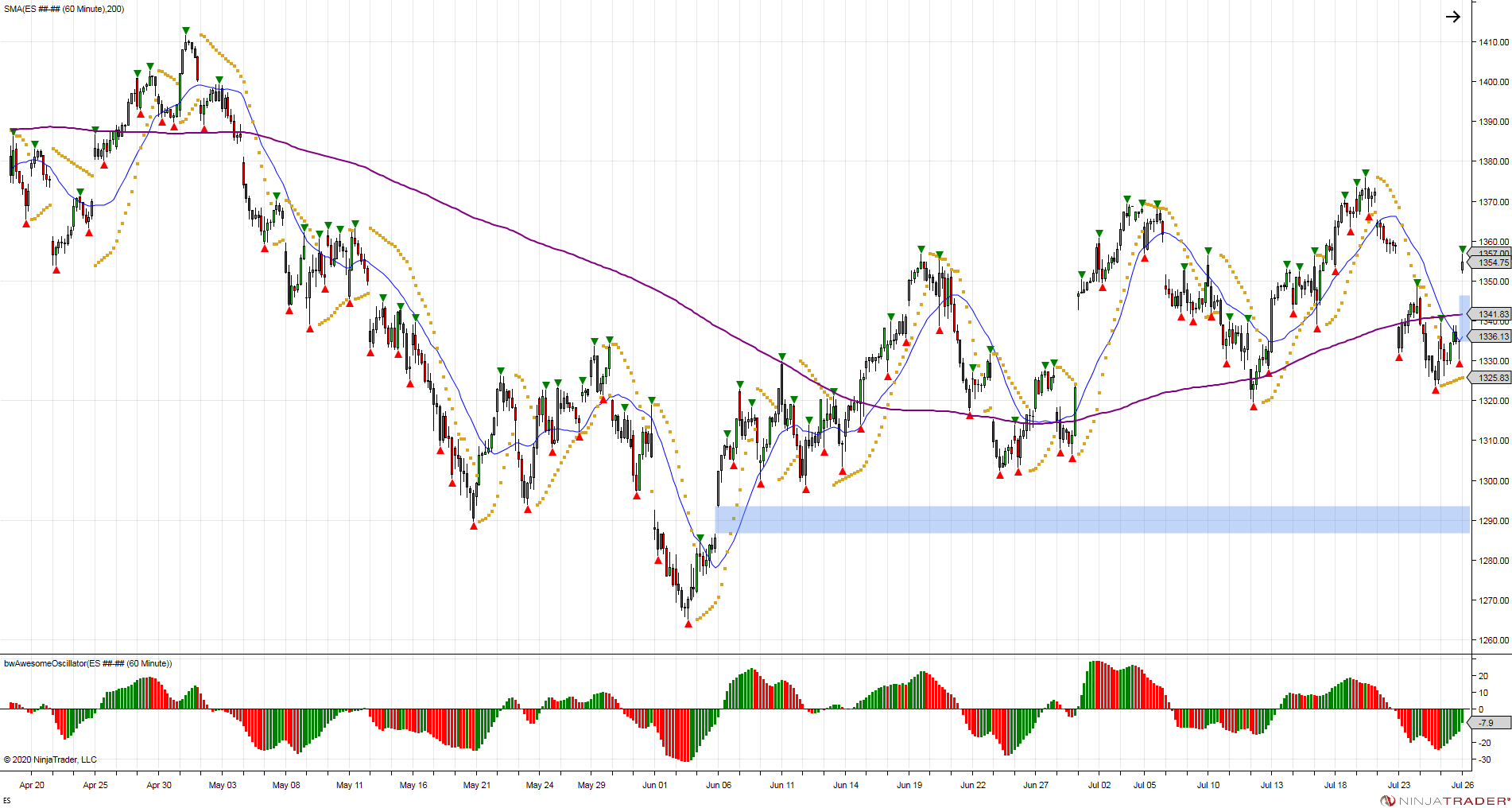Click the Jun 19 date label
The image size is (1512, 808).
pos(909,785)
